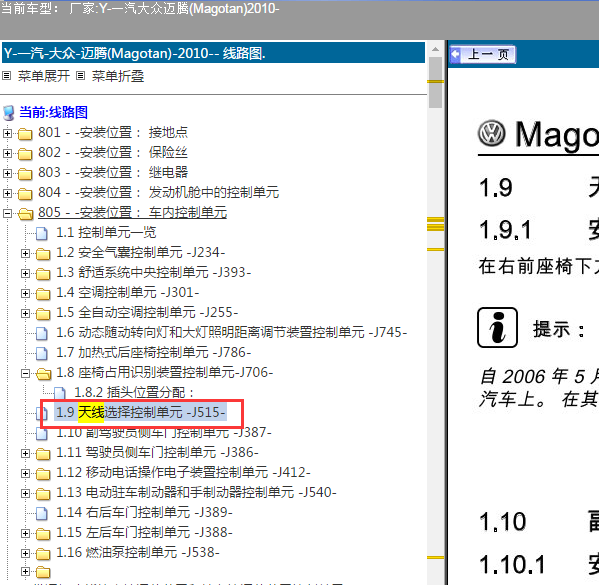Click the tree panel scrollbar thumb

click(x=435, y=83)
